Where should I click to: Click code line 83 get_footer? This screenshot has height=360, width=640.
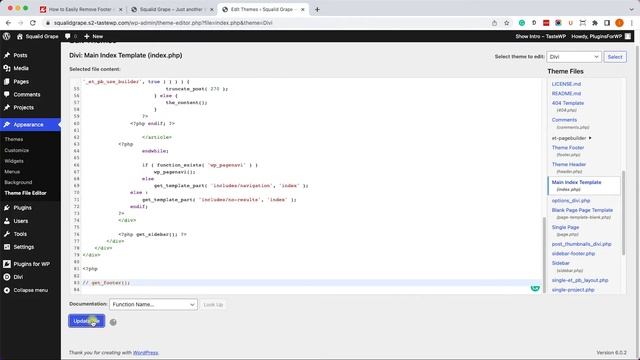click(106, 282)
